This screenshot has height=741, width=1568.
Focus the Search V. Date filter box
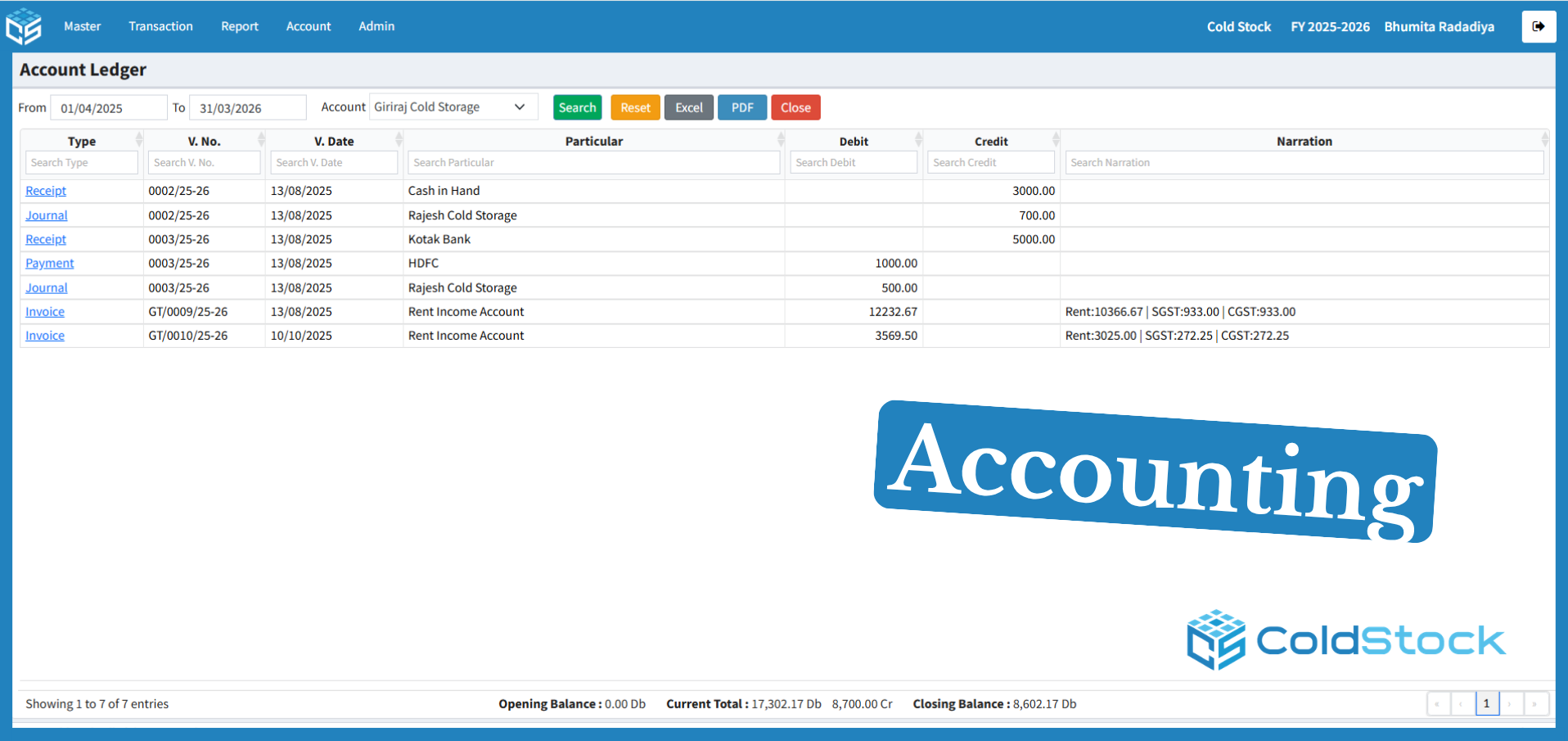[x=334, y=162]
